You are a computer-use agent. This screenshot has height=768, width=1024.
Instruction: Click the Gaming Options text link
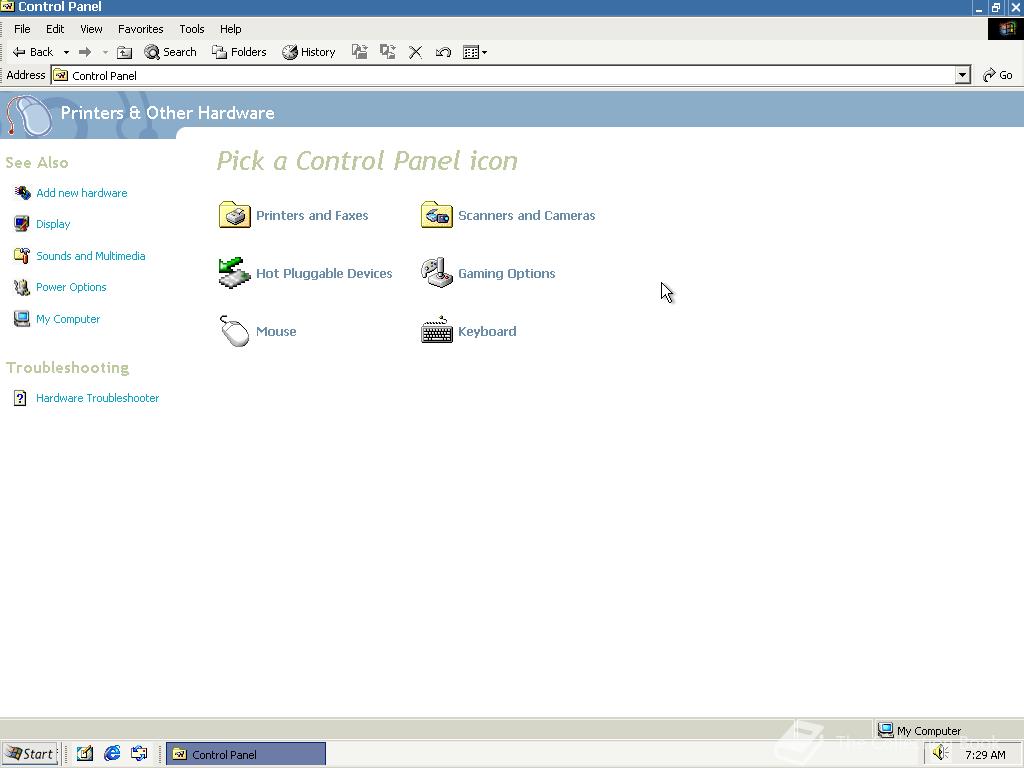point(507,274)
